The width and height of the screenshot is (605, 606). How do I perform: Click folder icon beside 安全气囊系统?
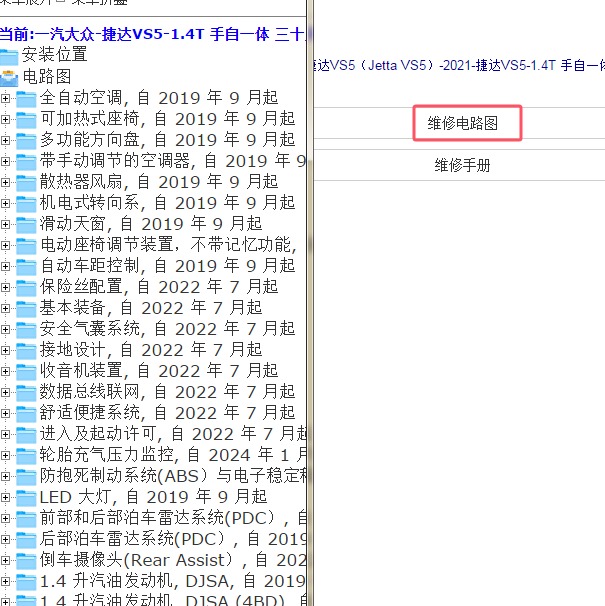click(x=26, y=330)
